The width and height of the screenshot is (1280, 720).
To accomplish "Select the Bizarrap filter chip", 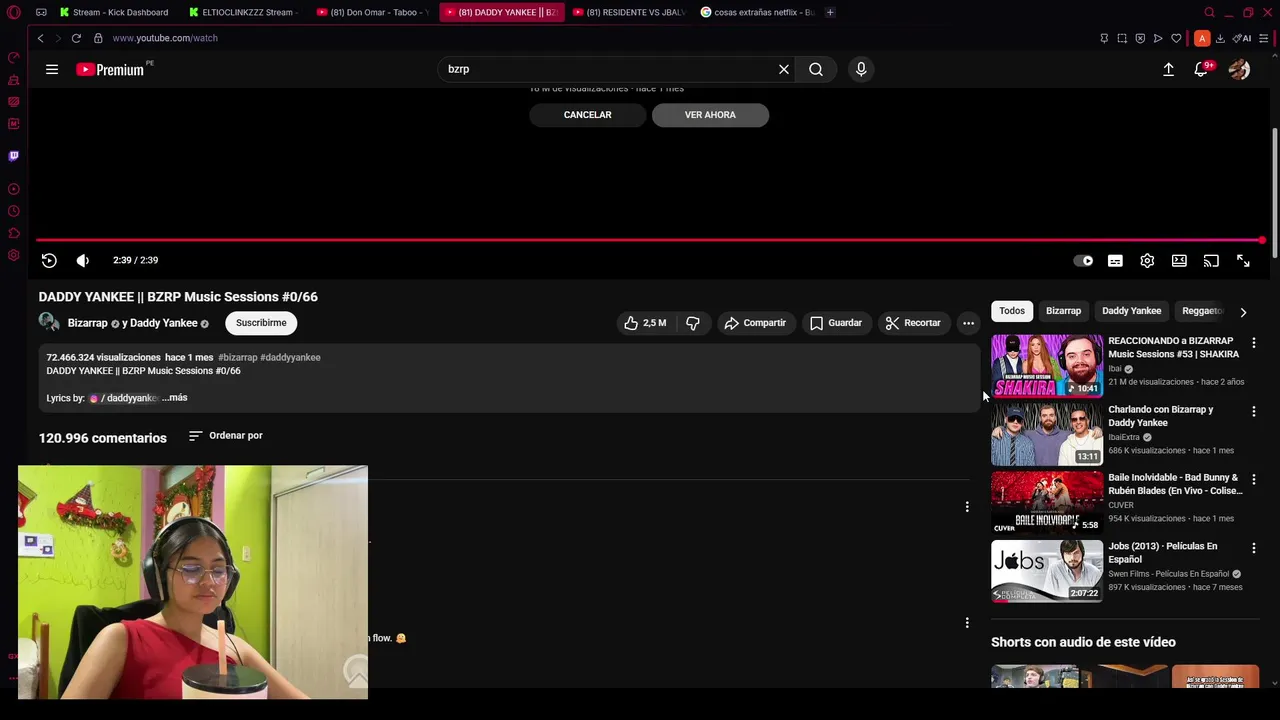I will click(x=1063, y=311).
